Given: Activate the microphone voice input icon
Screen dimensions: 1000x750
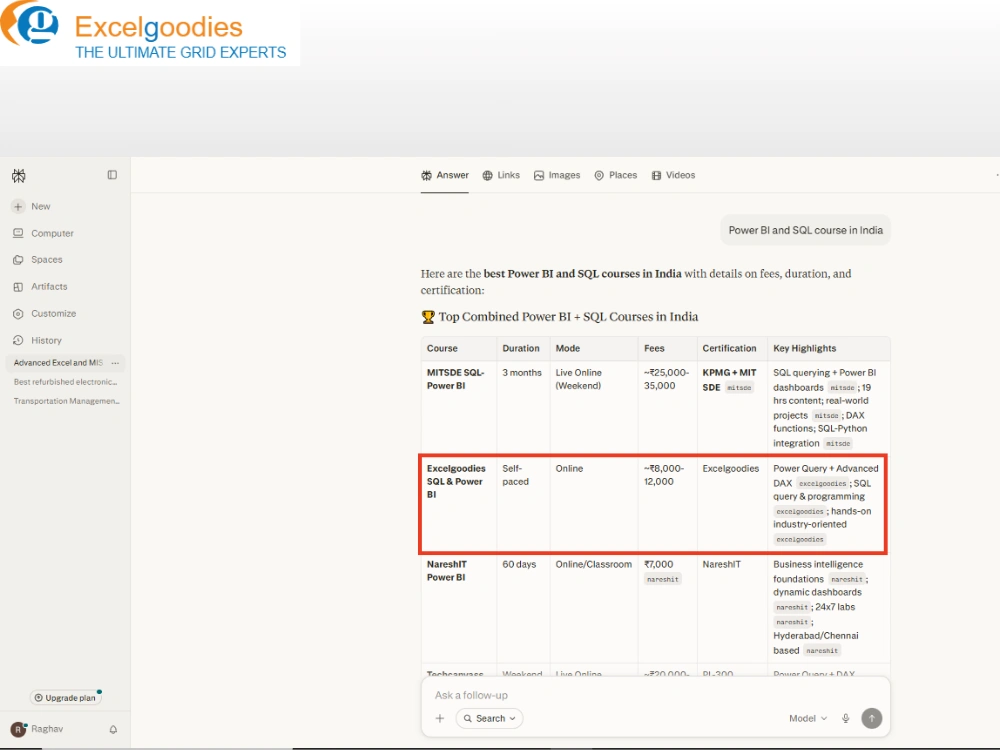Looking at the screenshot, I should (846, 718).
